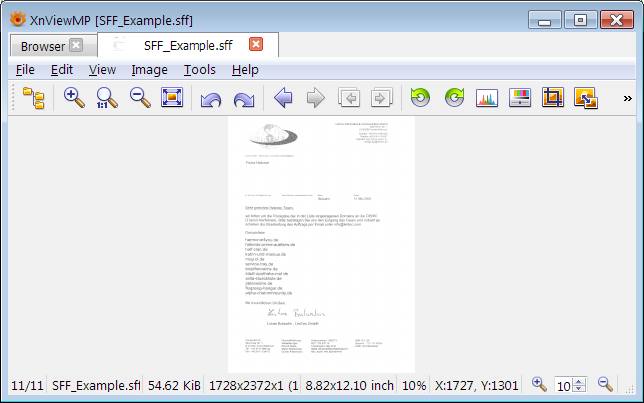Click the 10% zoom status text
The image size is (644, 403).
(x=414, y=386)
